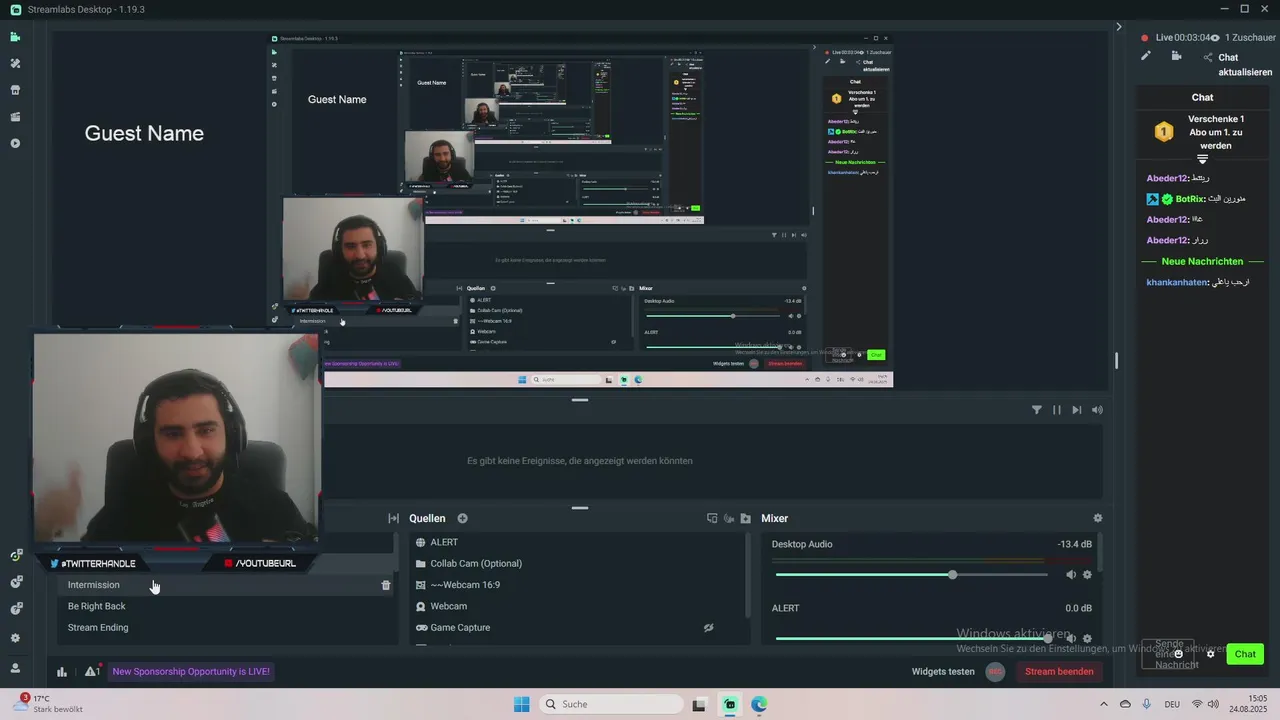Viewport: 1280px width, 720px height.
Task: Toggle the audio source icon in Quellen header
Action: (x=729, y=518)
